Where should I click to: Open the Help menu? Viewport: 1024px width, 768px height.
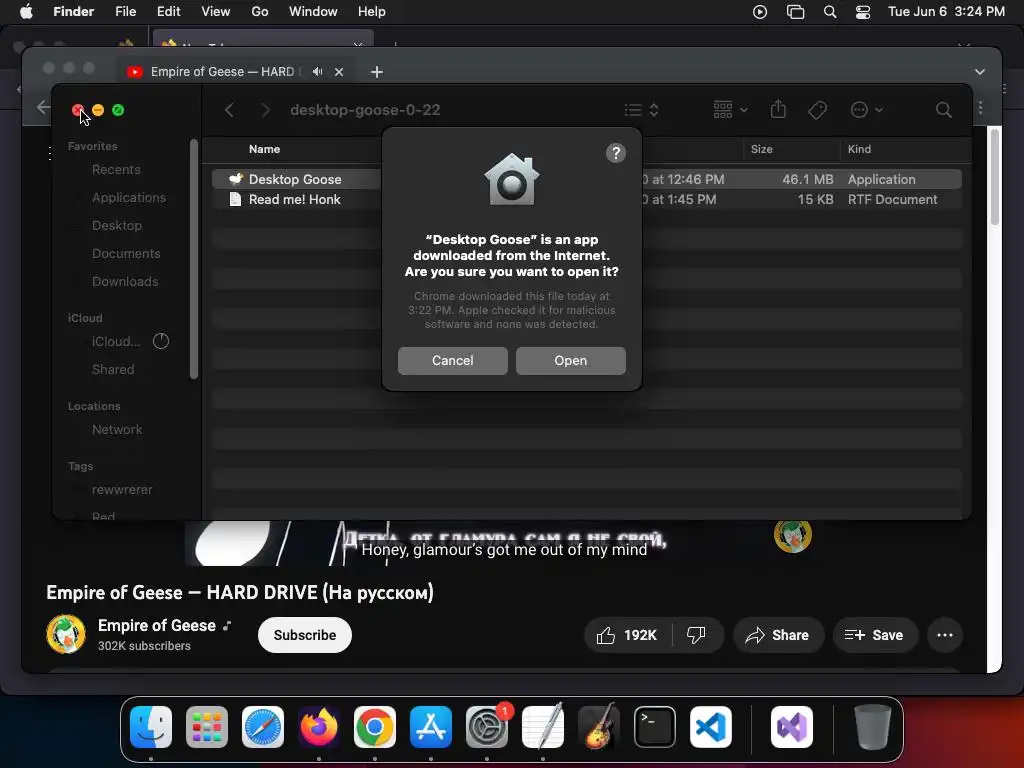372,12
